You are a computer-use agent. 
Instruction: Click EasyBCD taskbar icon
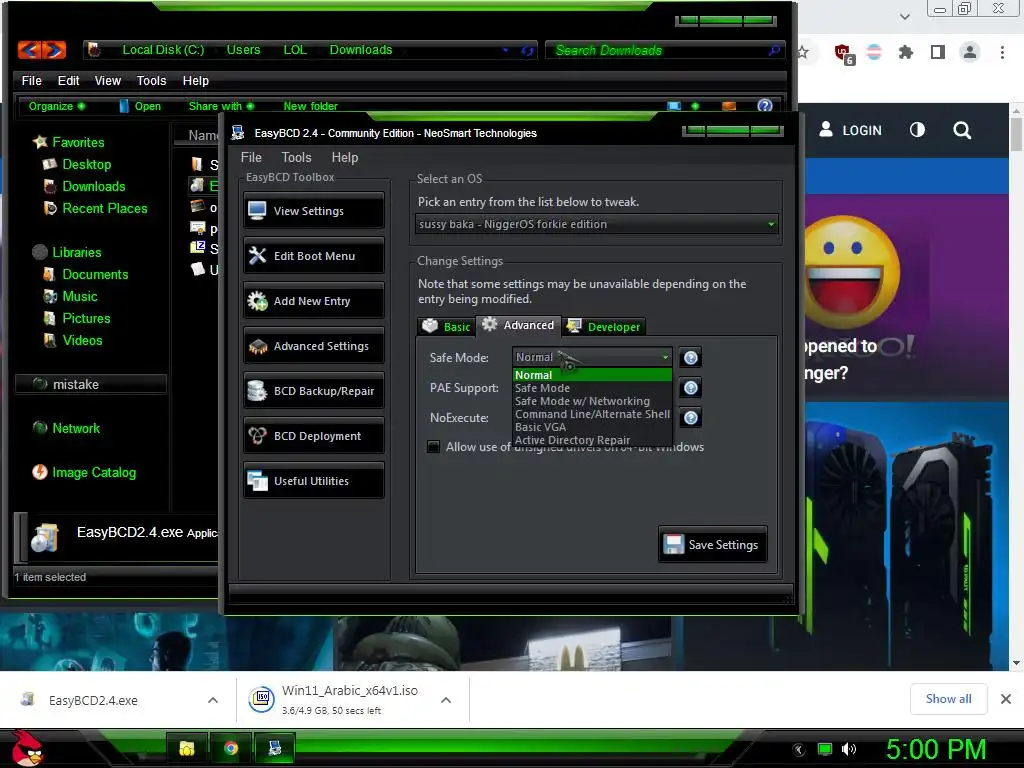275,748
